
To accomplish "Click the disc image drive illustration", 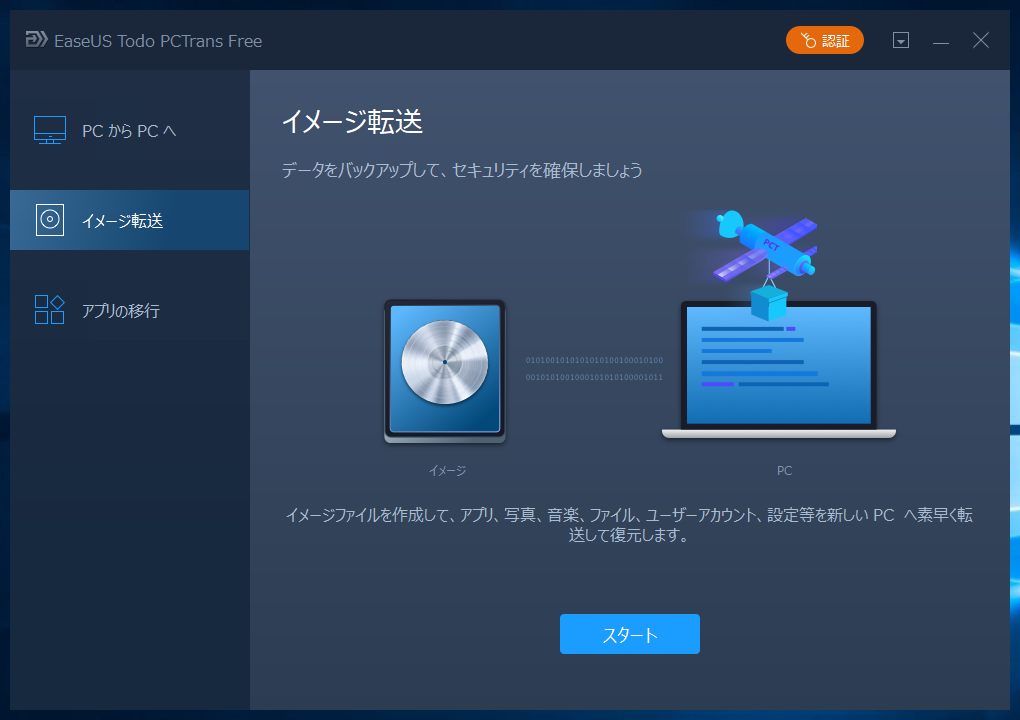I will 445,371.
